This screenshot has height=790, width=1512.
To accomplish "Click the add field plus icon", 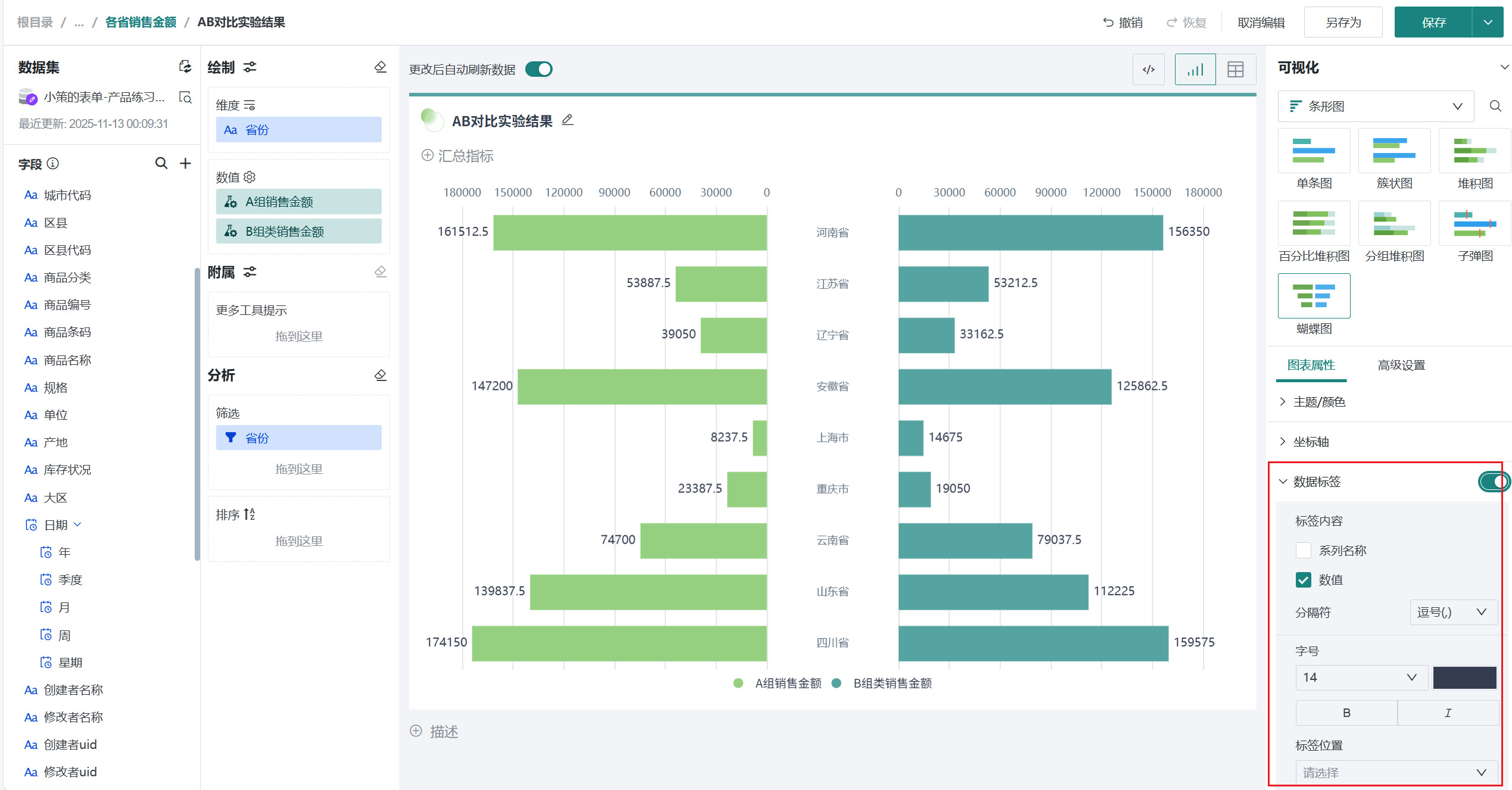I will pos(186,163).
